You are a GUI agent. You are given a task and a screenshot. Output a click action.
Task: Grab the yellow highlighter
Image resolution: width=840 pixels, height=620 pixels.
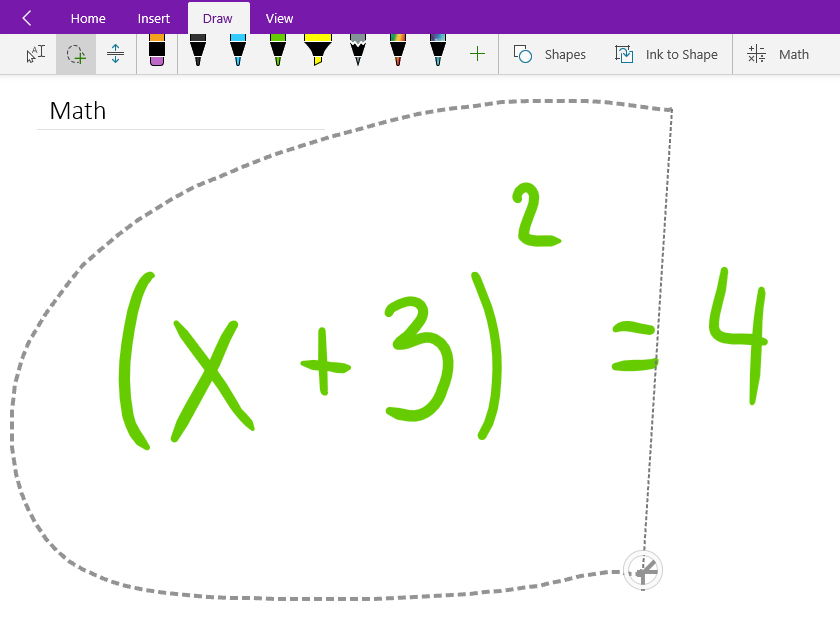(x=318, y=53)
